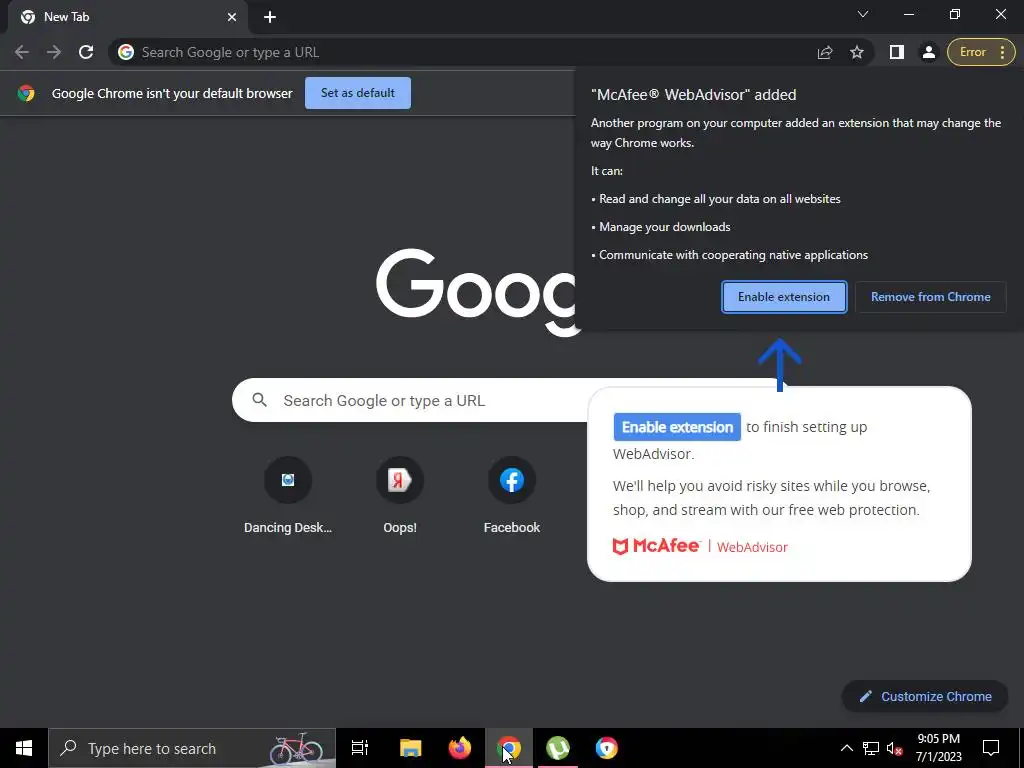Open File Explorer from taskbar

click(x=411, y=748)
